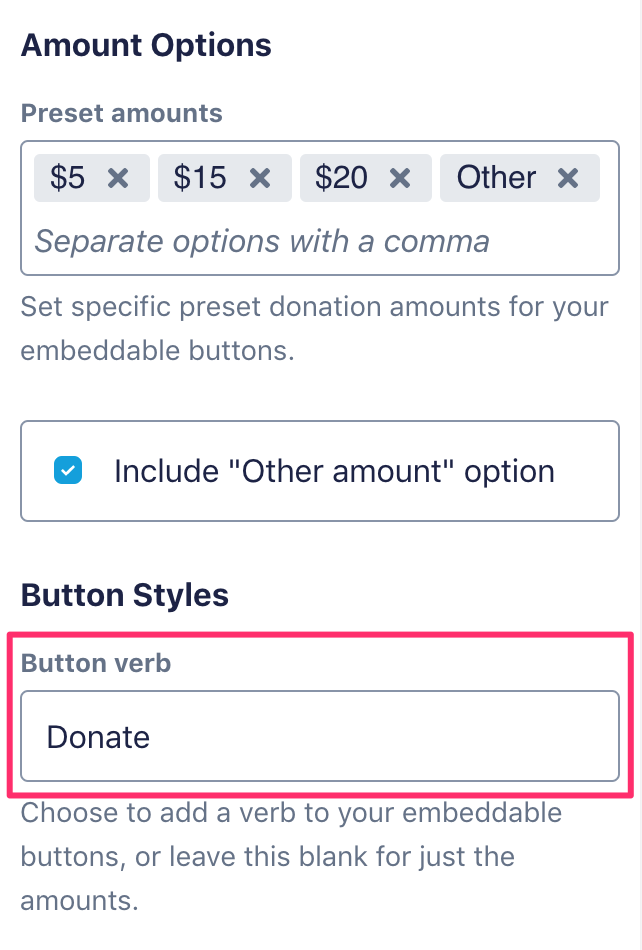The width and height of the screenshot is (642, 950).
Task: Click the Include "Other amount" option label
Action: (x=334, y=471)
